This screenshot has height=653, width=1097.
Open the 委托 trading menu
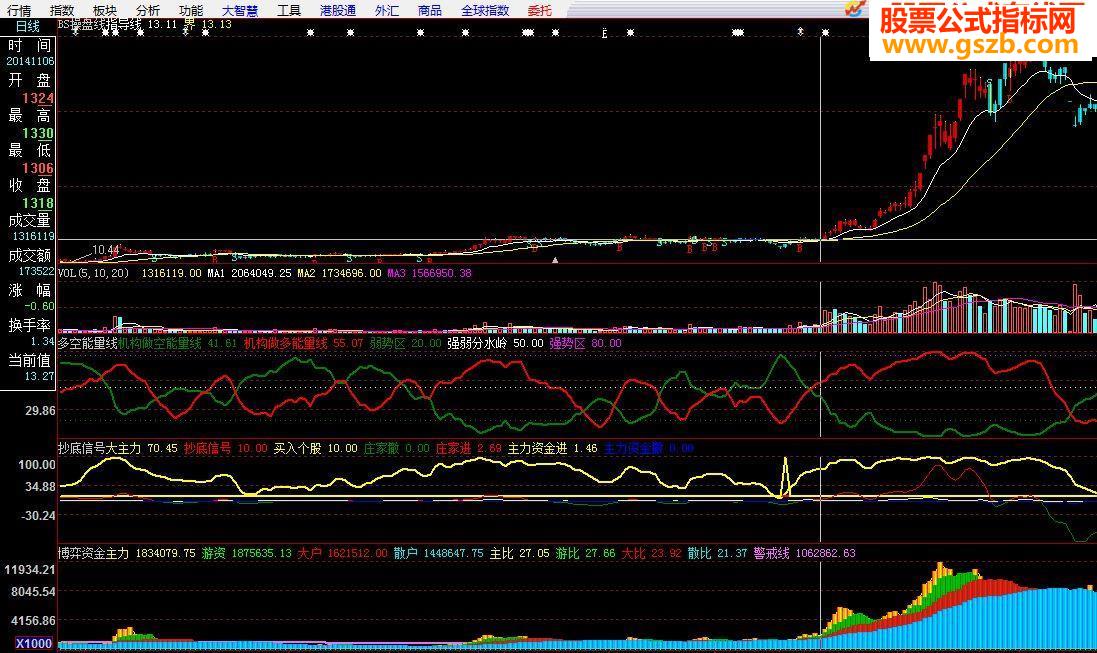tap(539, 10)
